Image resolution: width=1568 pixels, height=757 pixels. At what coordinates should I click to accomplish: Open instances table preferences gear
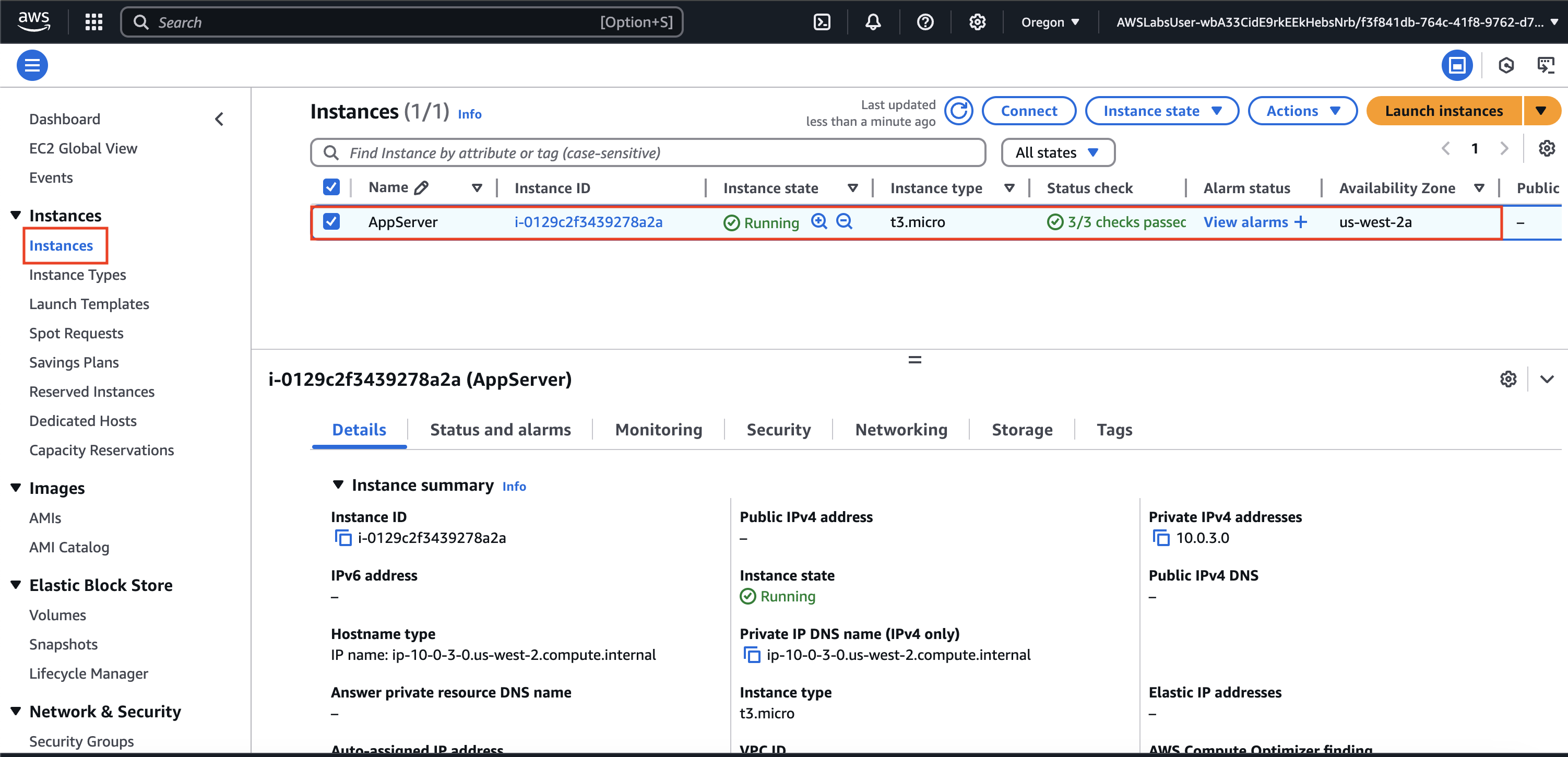[1547, 149]
